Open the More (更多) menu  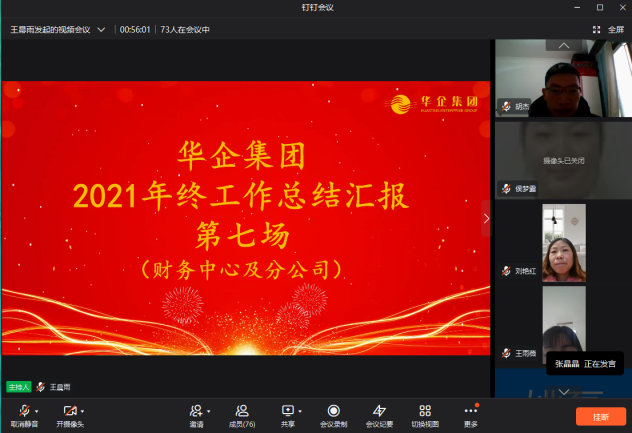470,411
